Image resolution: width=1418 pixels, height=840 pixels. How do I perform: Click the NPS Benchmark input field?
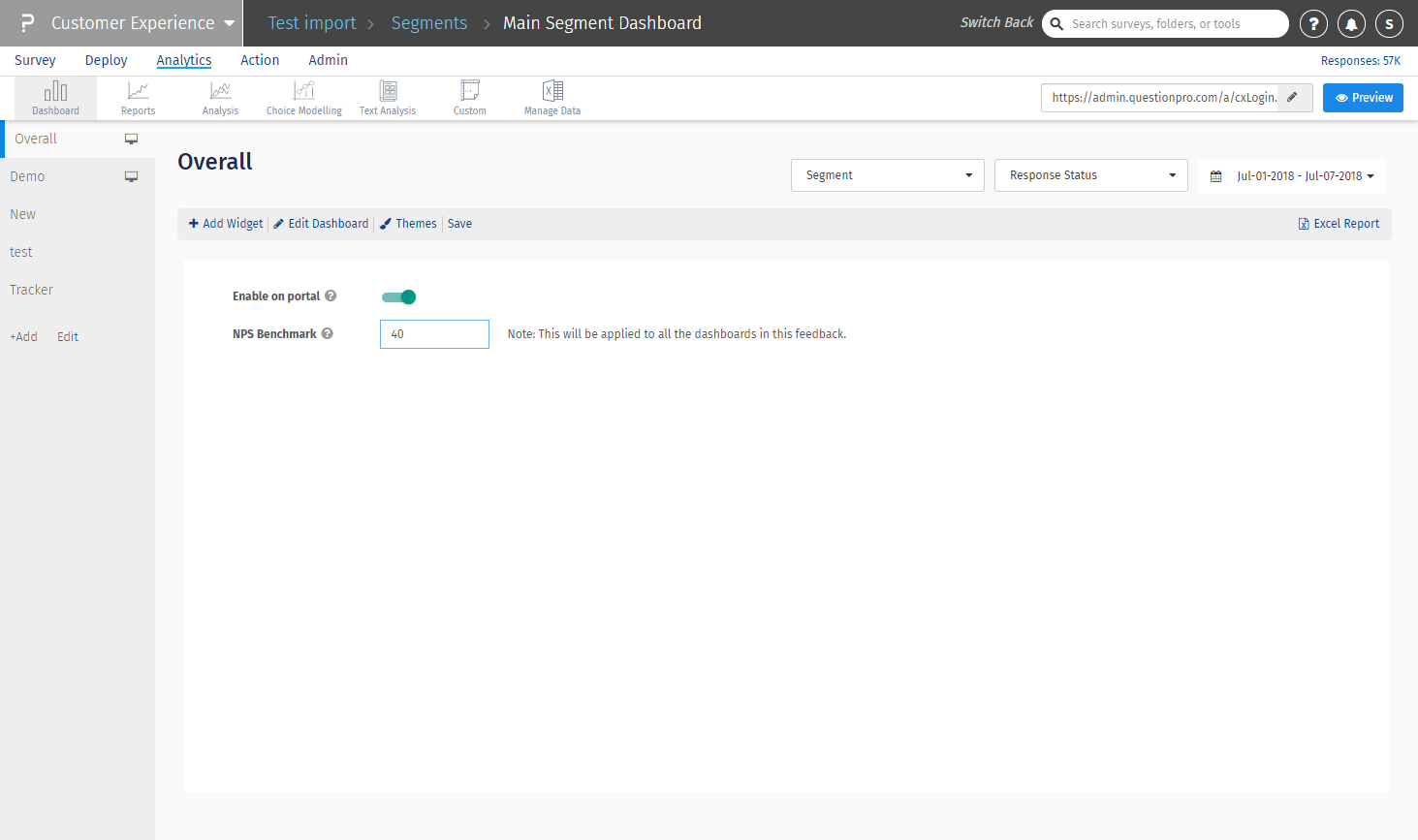pos(434,334)
